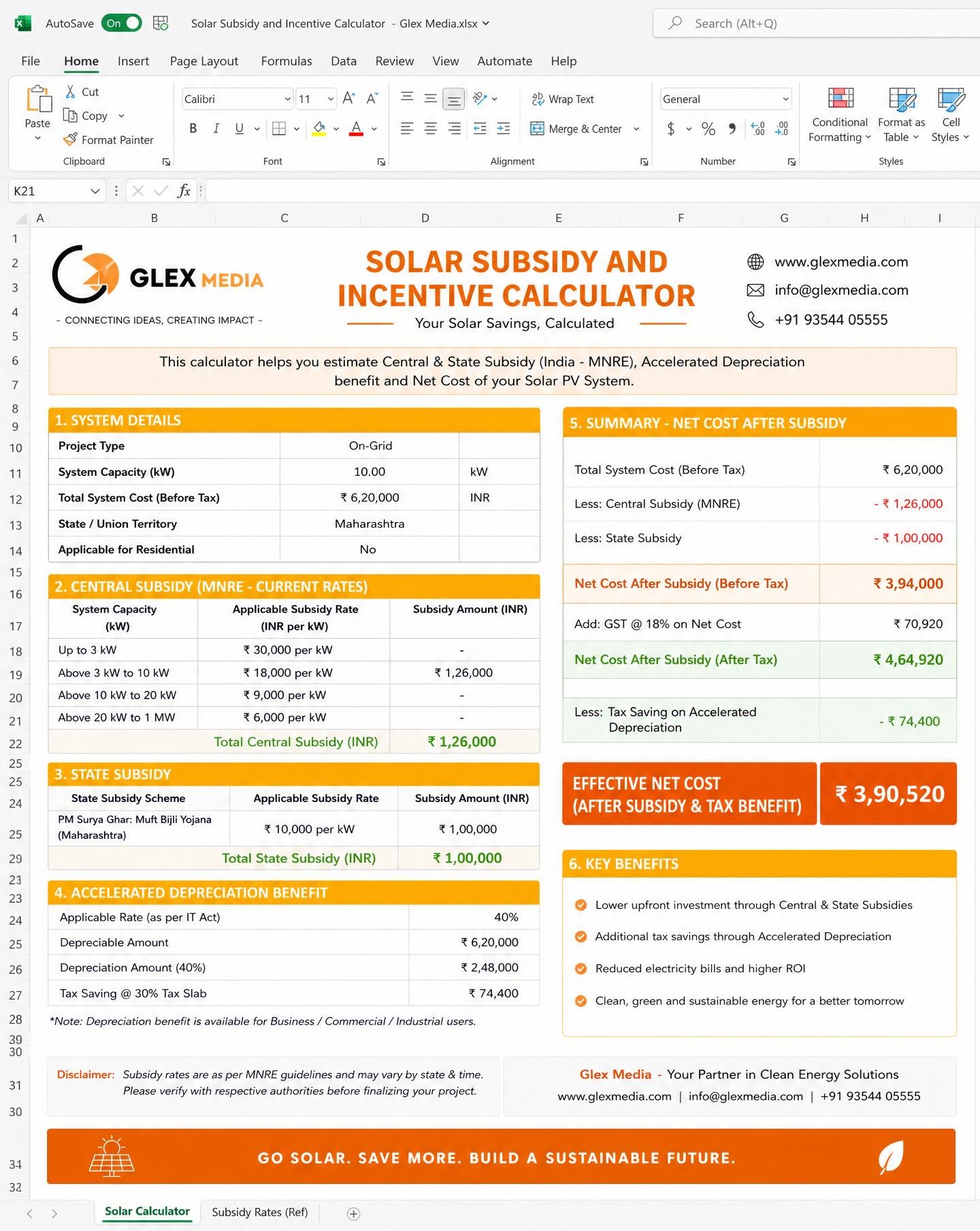Apply Accounting Number Format dollar icon
This screenshot has height=1231, width=980.
[671, 129]
